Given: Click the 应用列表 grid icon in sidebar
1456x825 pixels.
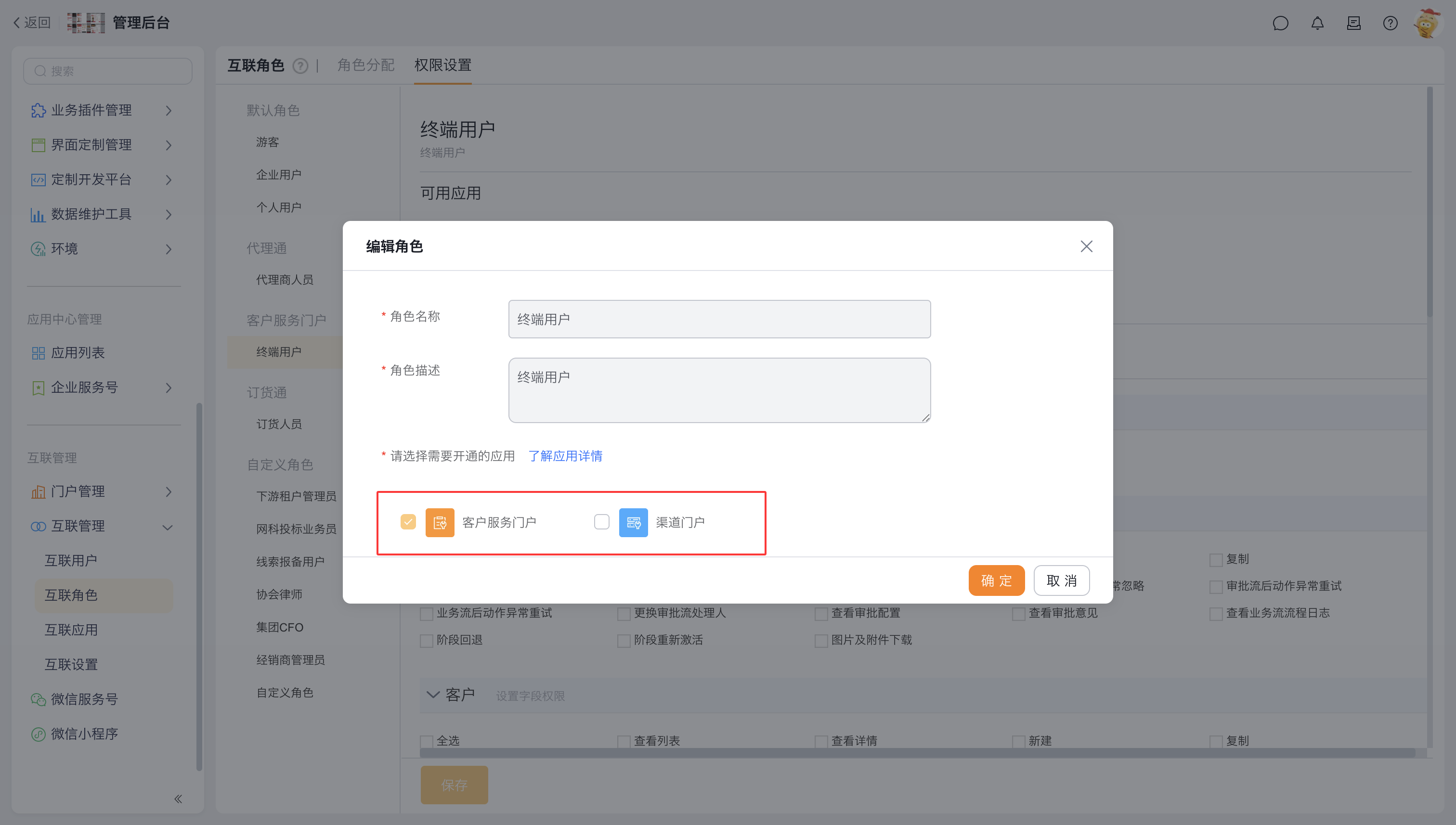Looking at the screenshot, I should pos(38,353).
